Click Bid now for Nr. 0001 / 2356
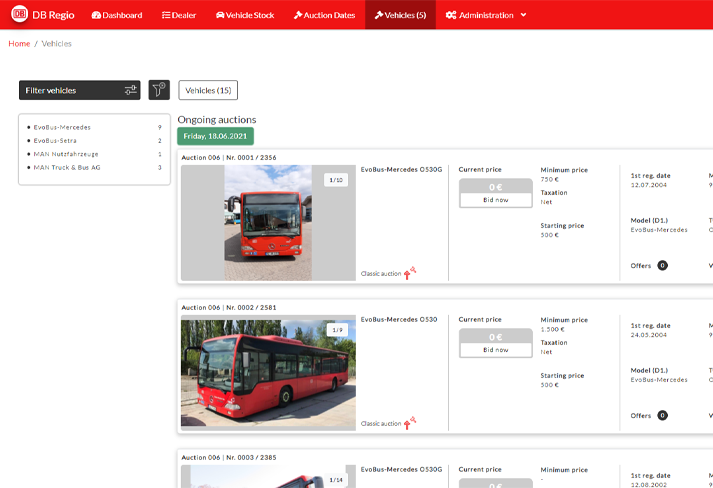 point(496,200)
